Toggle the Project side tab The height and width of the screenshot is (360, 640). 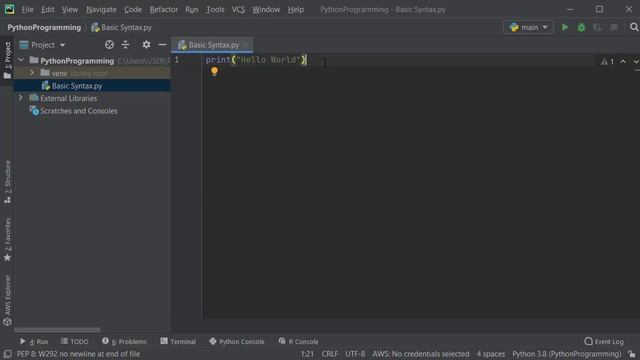(7, 60)
